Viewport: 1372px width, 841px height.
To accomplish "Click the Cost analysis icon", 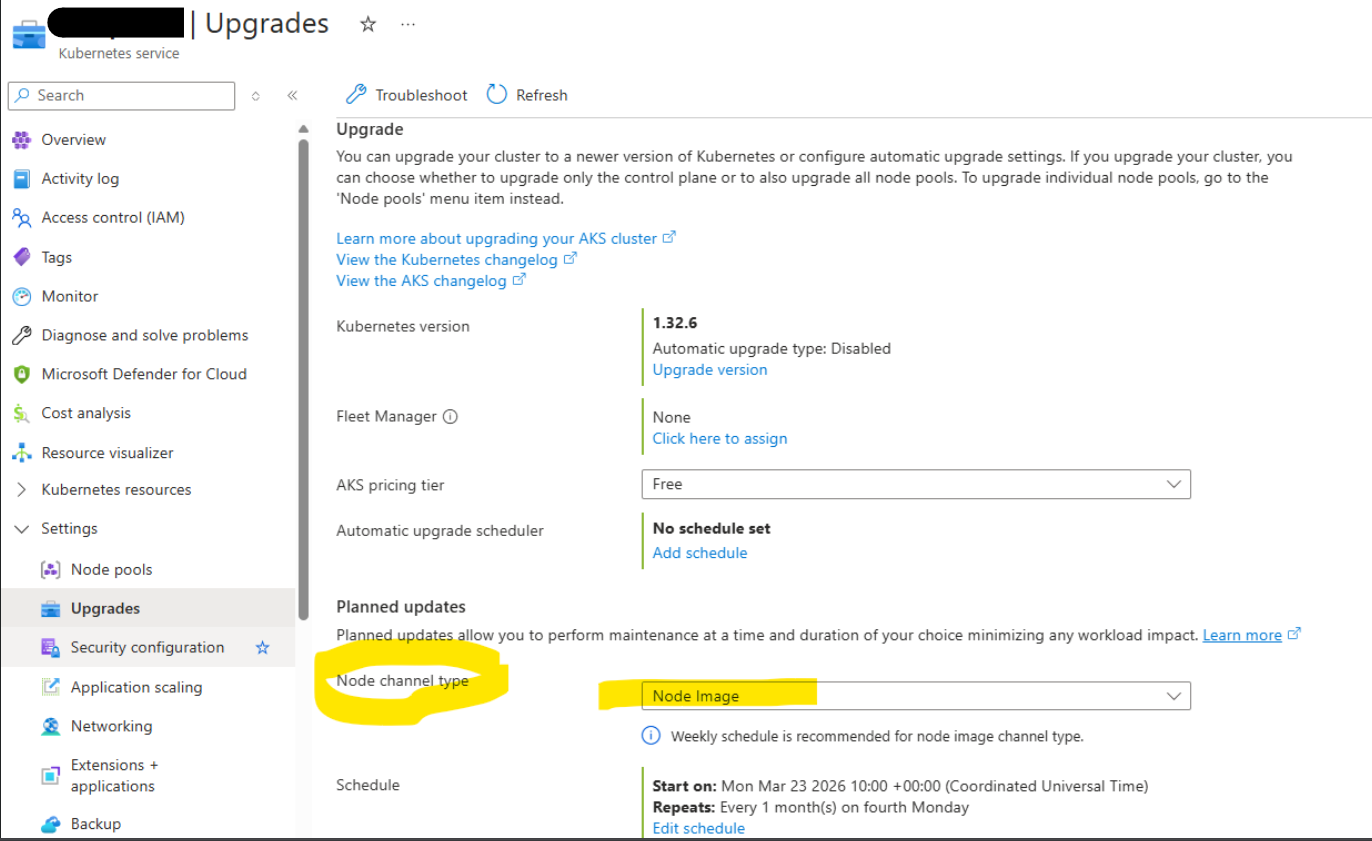I will [x=22, y=413].
